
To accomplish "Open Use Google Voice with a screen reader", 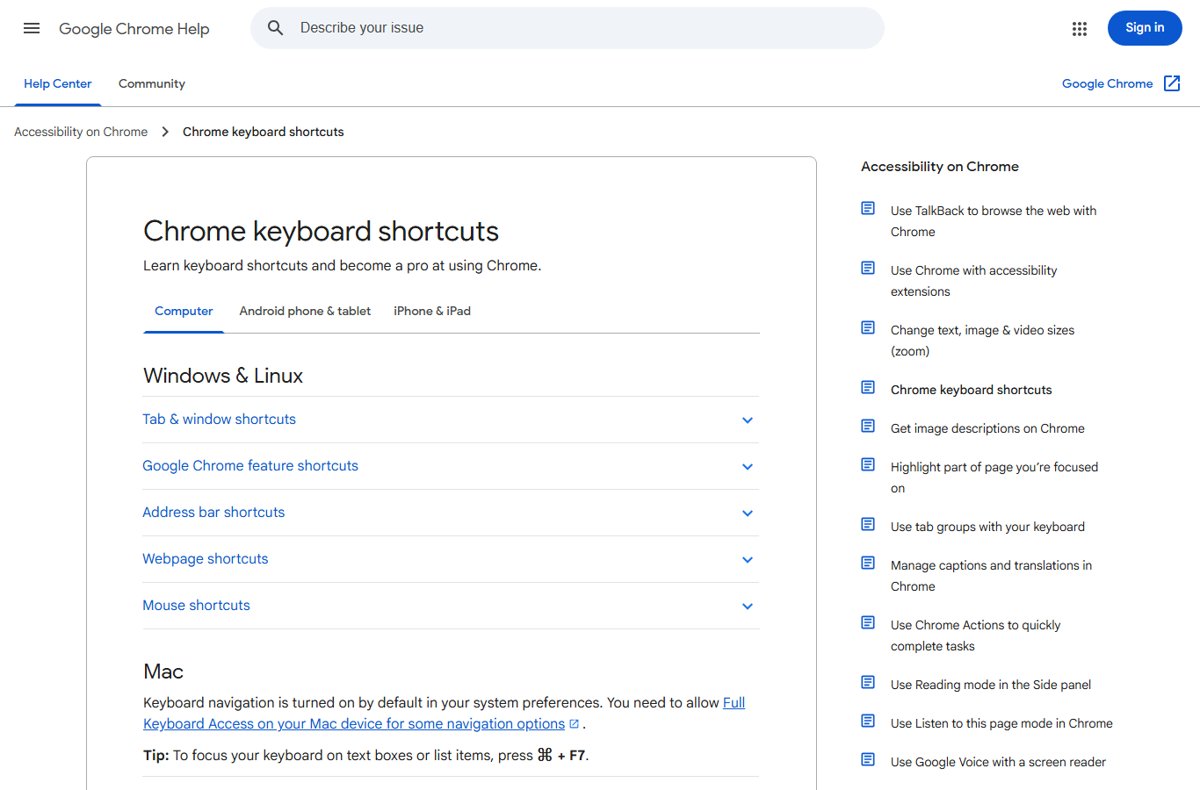I will (999, 762).
